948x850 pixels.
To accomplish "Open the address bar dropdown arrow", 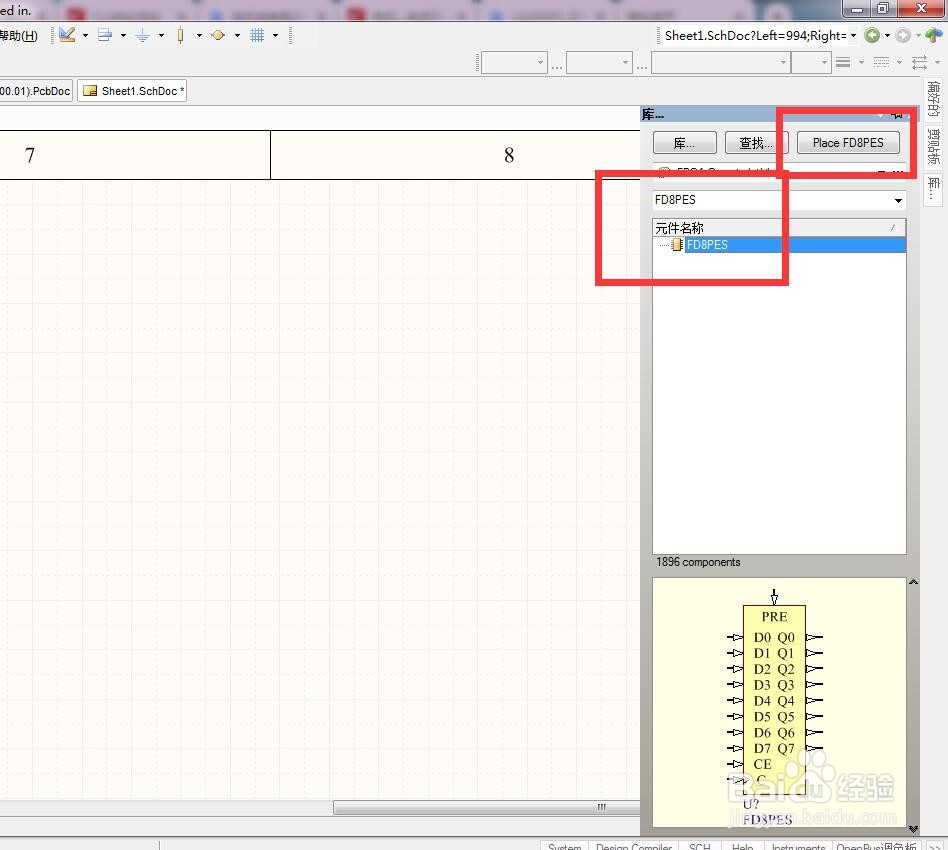I will pyautogui.click(x=854, y=36).
